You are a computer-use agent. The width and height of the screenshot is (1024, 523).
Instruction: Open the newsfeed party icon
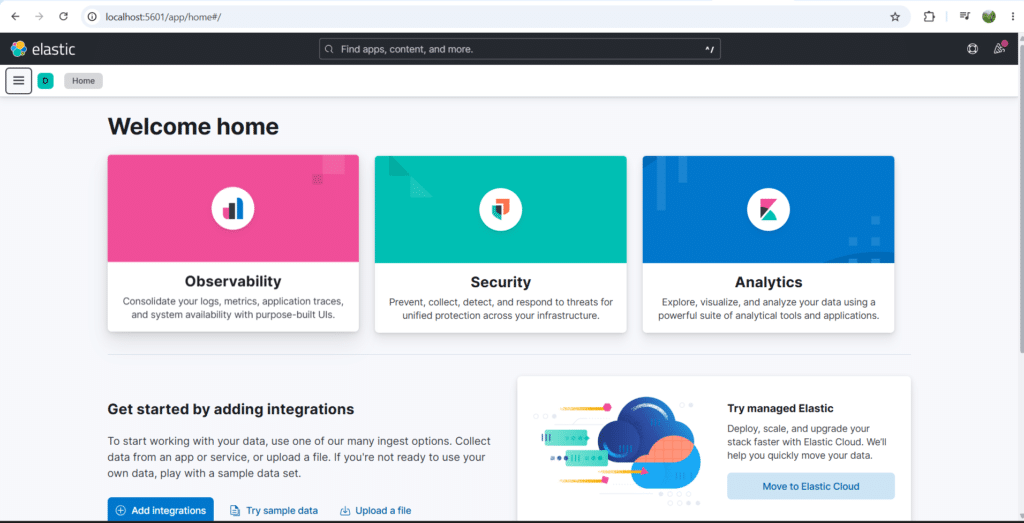tap(999, 48)
